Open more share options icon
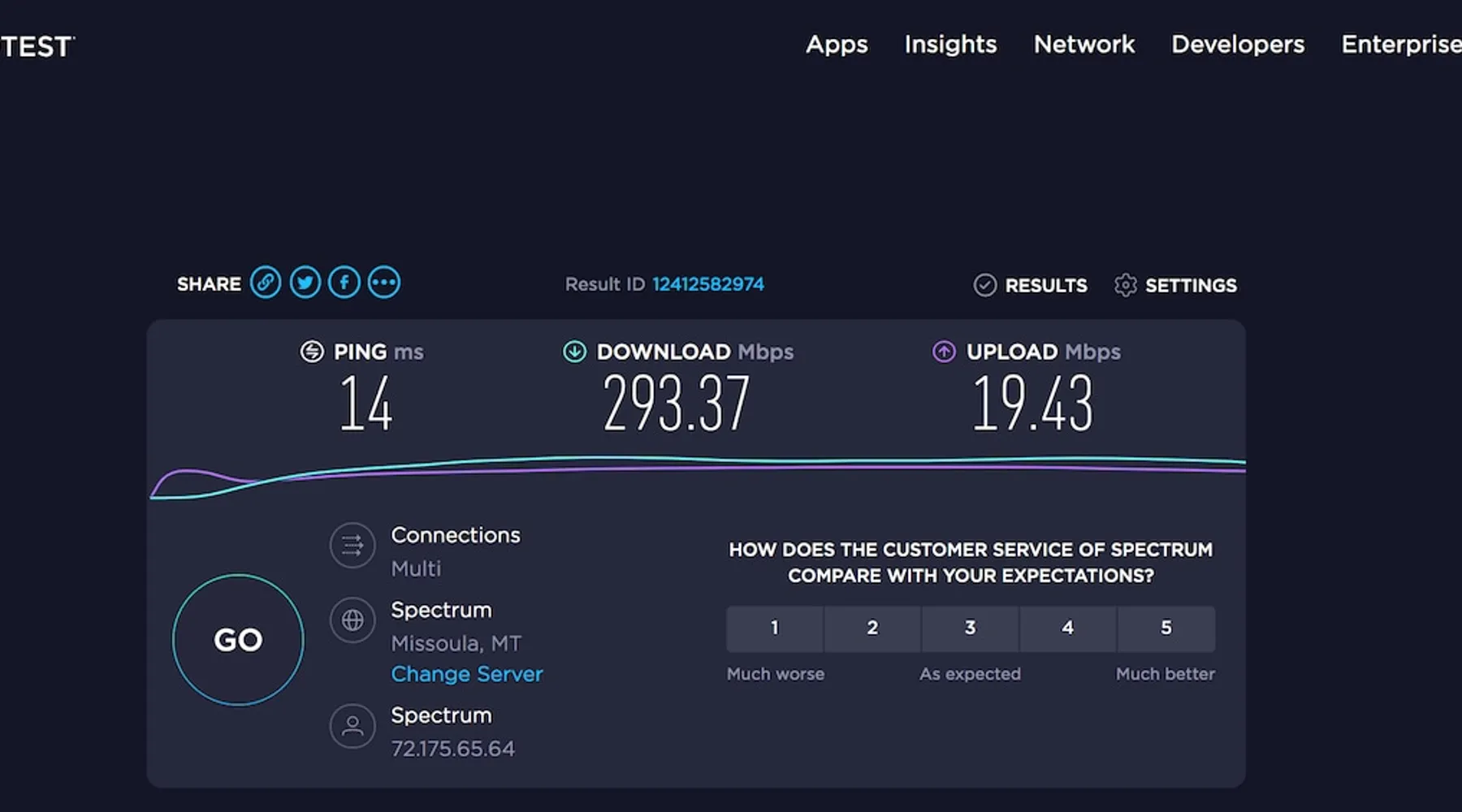Viewport: 1462px width, 812px height. coord(384,283)
